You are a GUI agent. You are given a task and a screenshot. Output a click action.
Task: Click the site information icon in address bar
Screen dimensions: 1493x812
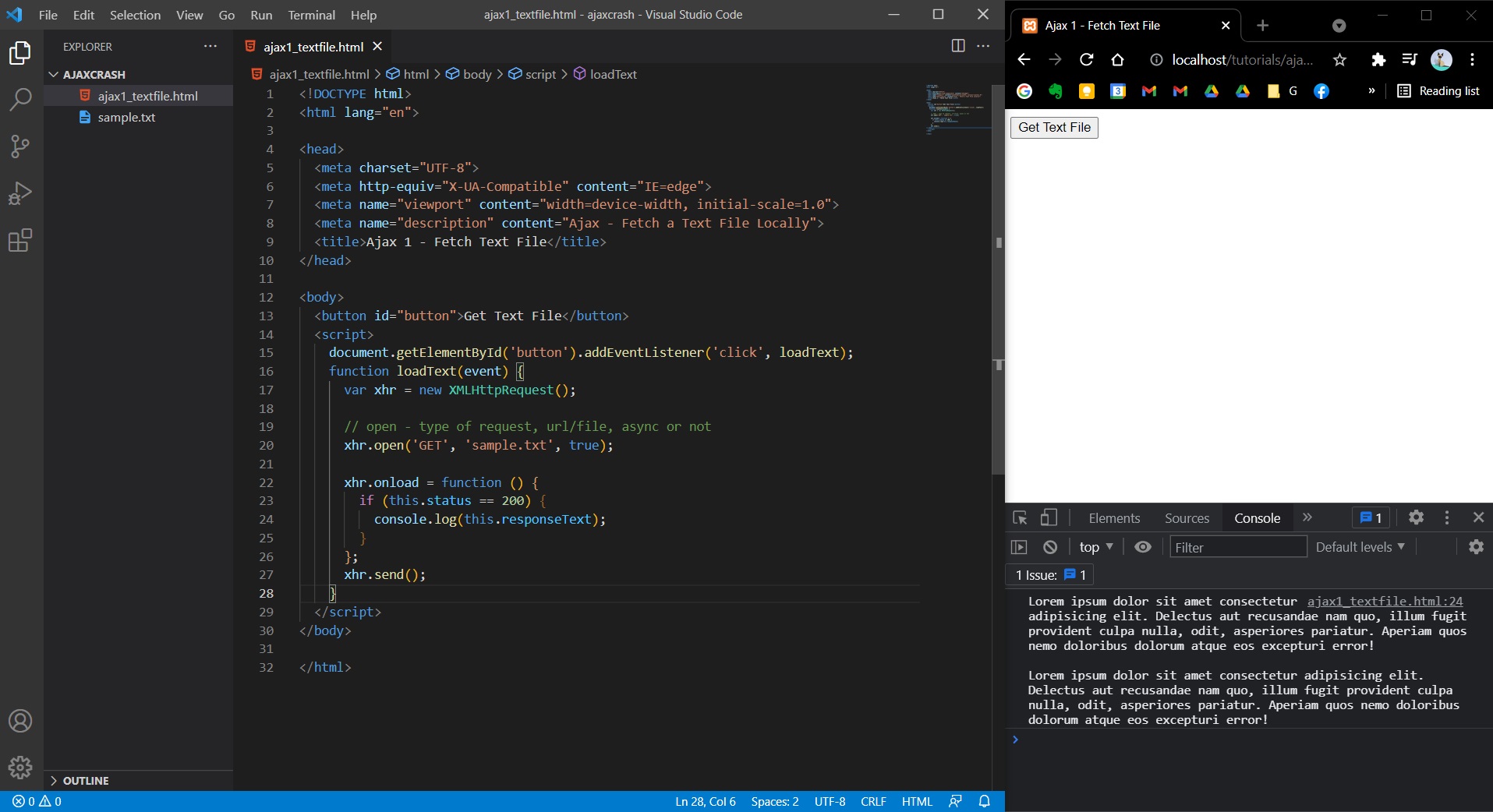(x=1157, y=60)
